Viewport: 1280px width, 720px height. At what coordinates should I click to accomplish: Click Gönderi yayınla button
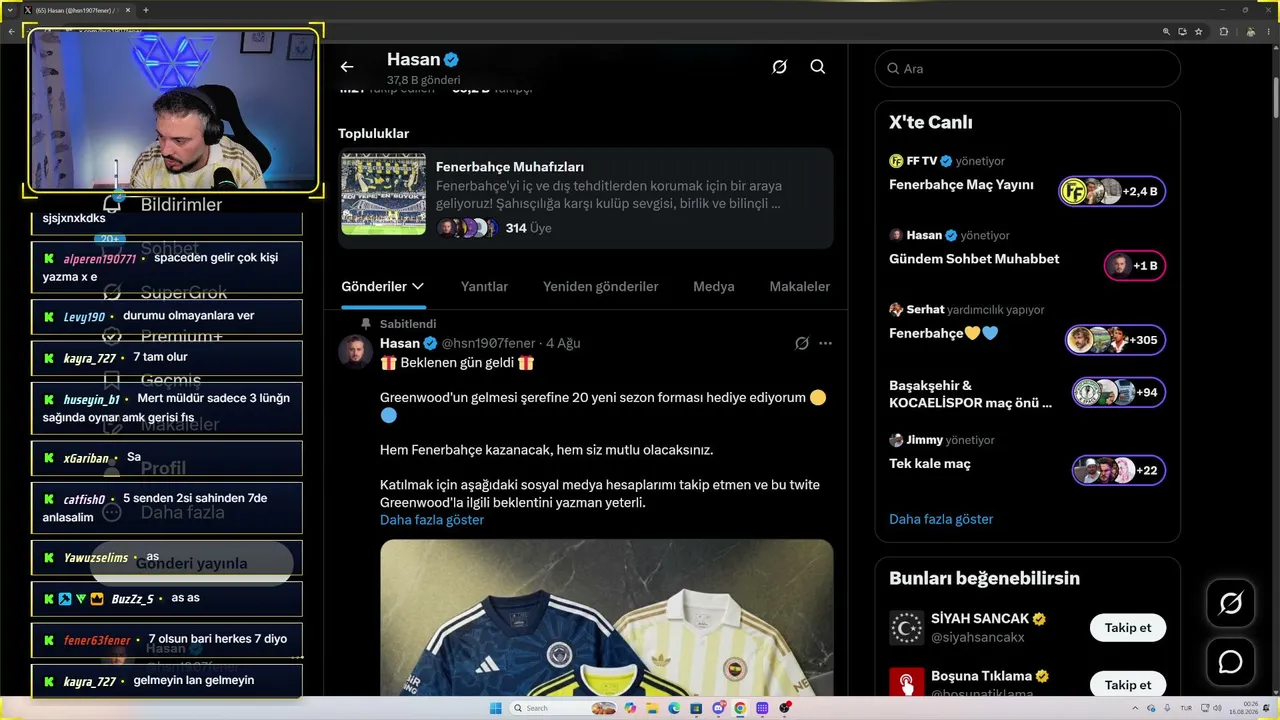tap(191, 563)
